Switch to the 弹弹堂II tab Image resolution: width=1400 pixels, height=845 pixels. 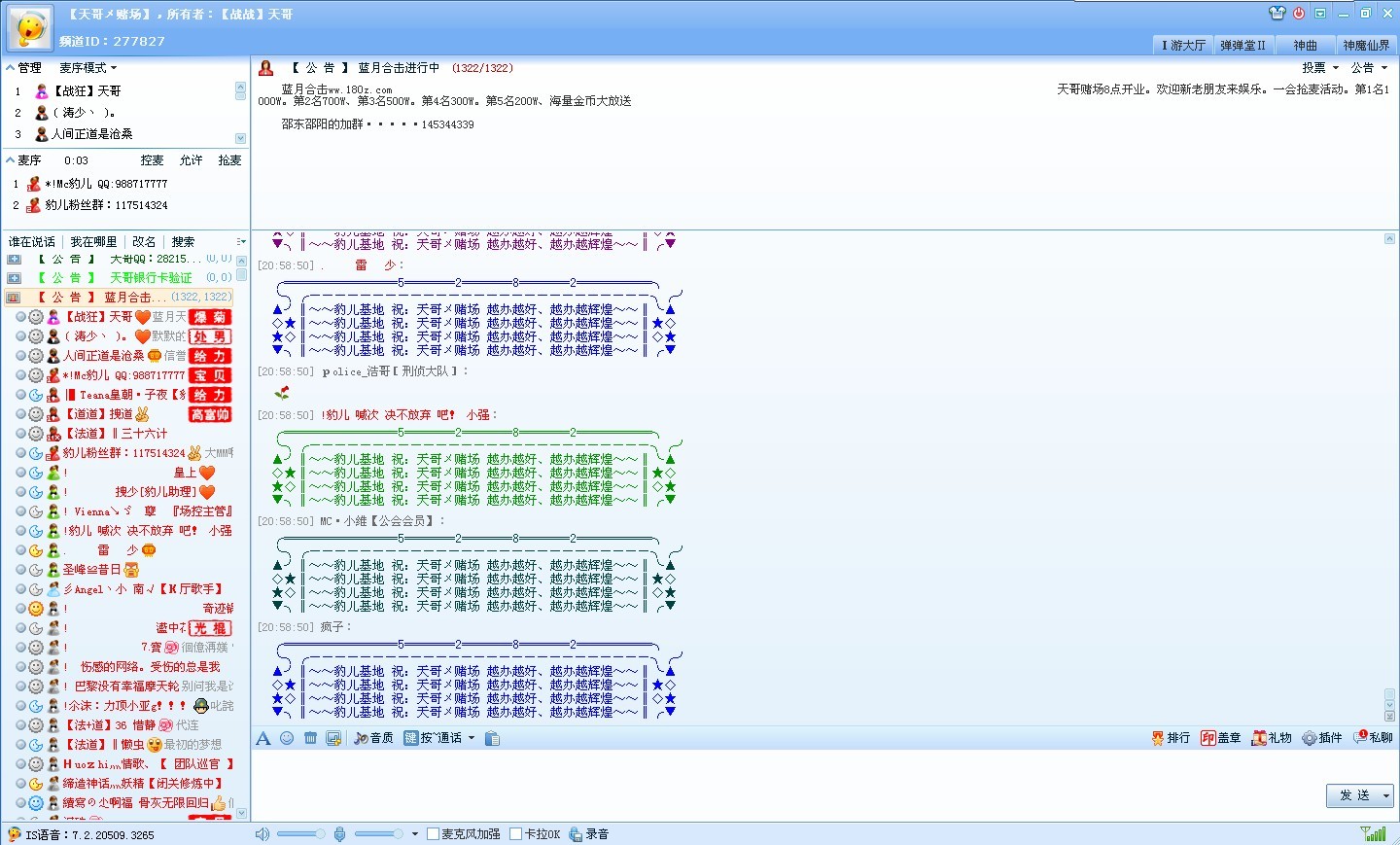[x=1242, y=46]
